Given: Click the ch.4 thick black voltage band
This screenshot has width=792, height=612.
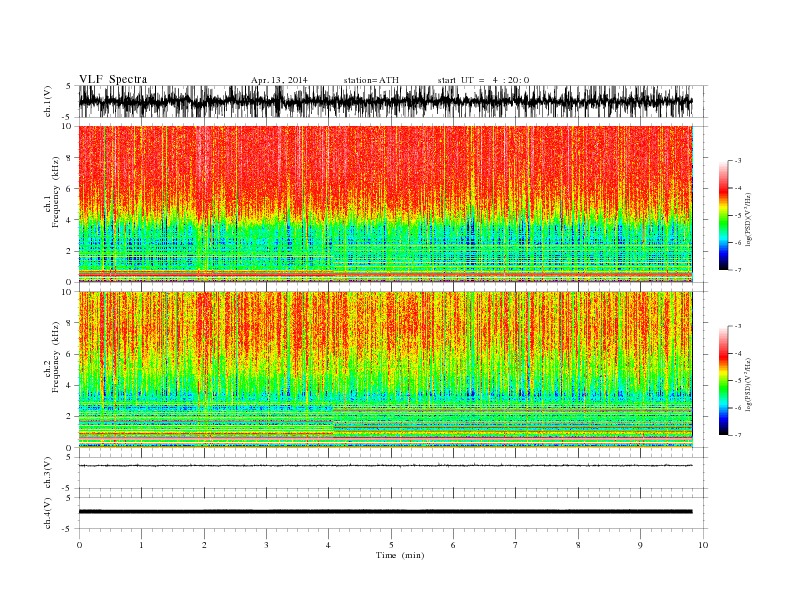Looking at the screenshot, I should coord(385,512).
